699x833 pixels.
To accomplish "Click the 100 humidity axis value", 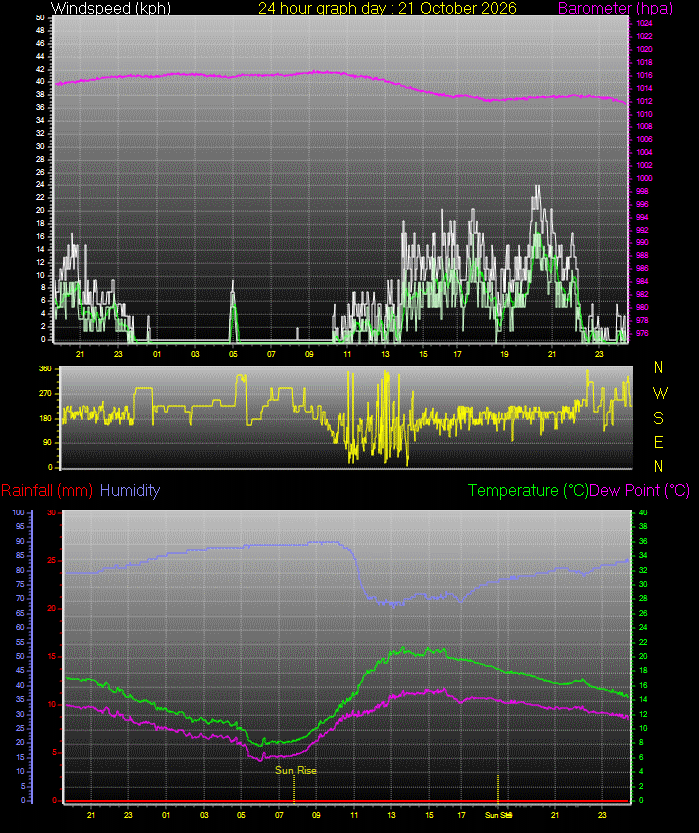I will [18, 513].
